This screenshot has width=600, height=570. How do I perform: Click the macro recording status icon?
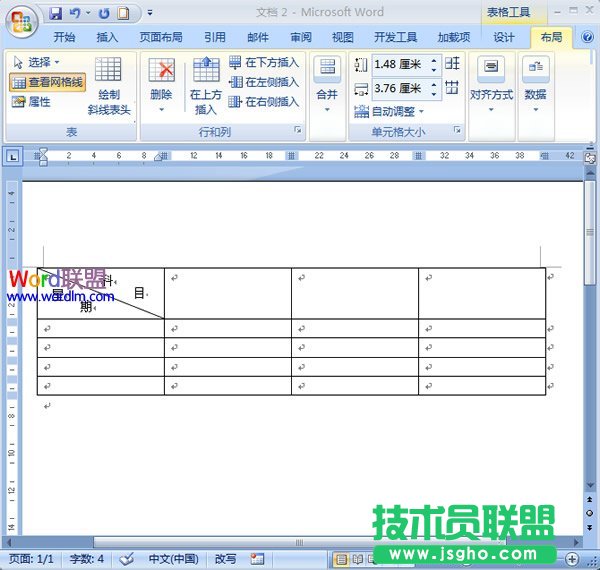(x=257, y=559)
